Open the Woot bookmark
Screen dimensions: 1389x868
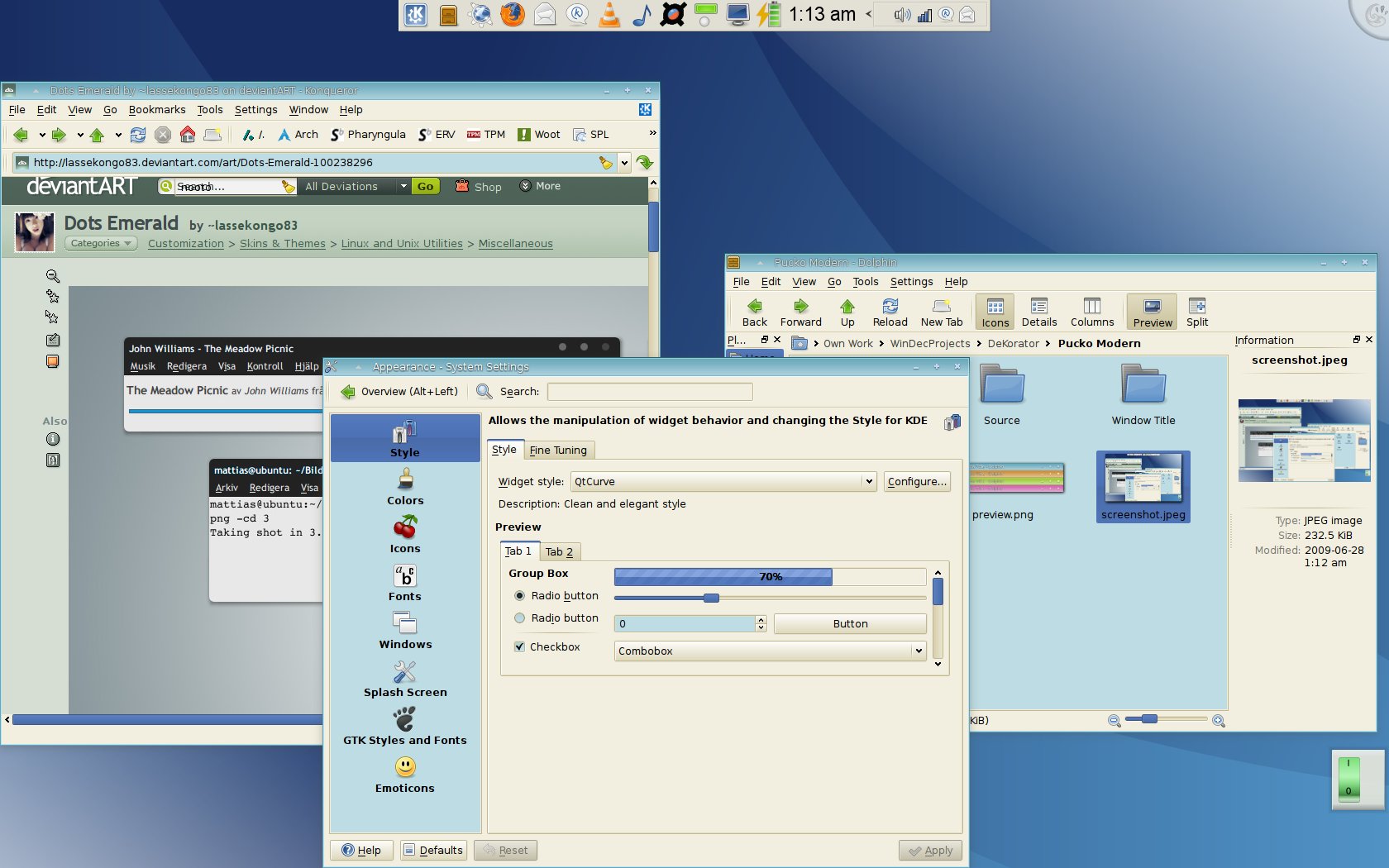pos(538,135)
